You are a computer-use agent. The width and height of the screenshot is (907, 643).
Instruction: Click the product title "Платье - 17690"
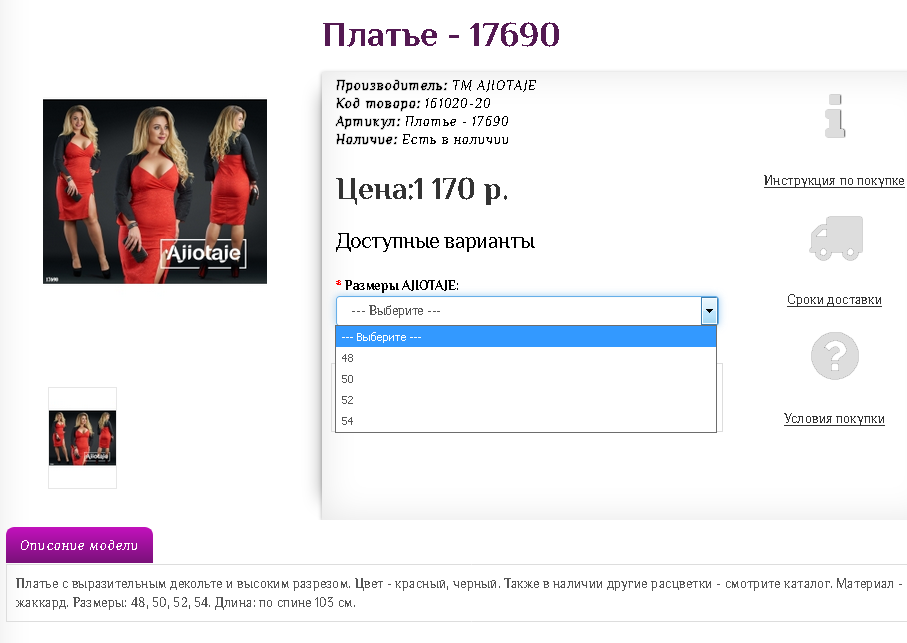[x=441, y=36]
